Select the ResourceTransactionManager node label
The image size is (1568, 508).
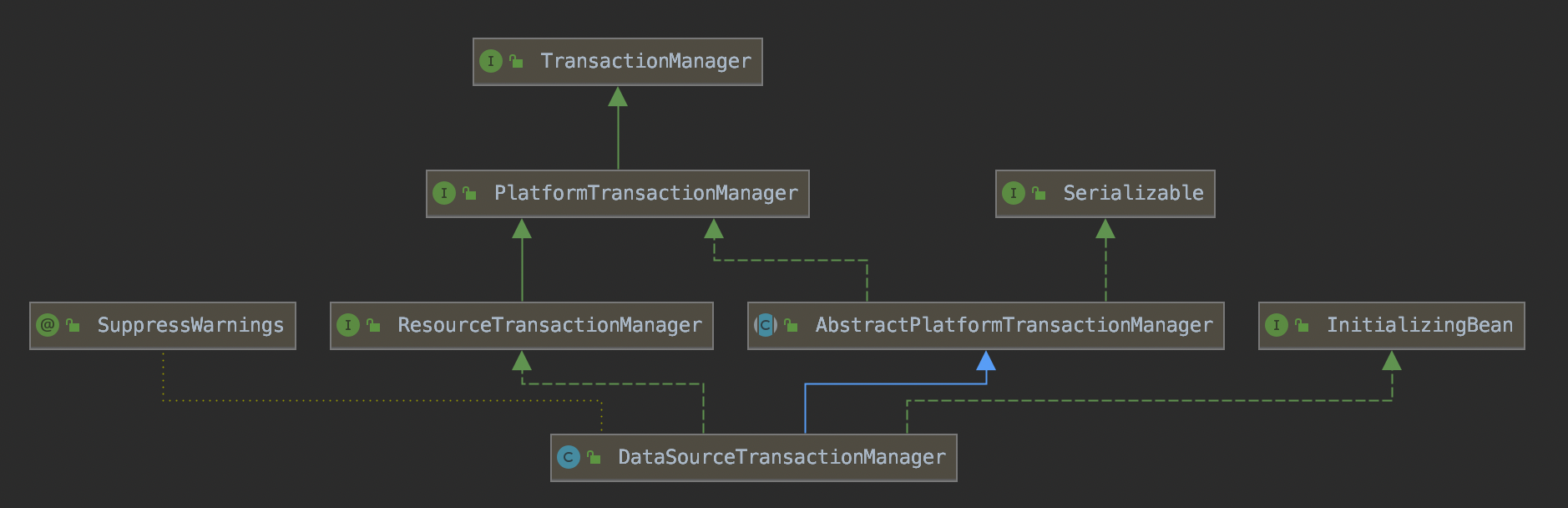549,325
